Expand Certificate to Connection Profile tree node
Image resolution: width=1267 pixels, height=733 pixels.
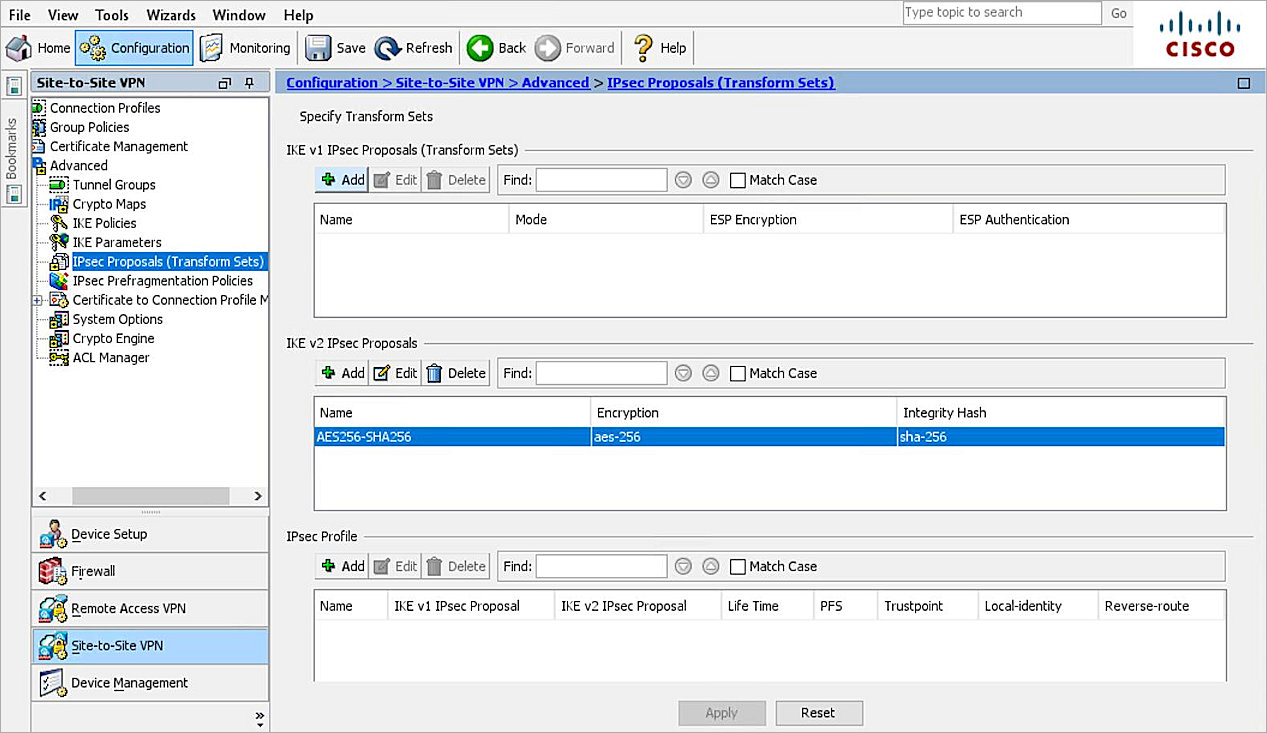38,300
